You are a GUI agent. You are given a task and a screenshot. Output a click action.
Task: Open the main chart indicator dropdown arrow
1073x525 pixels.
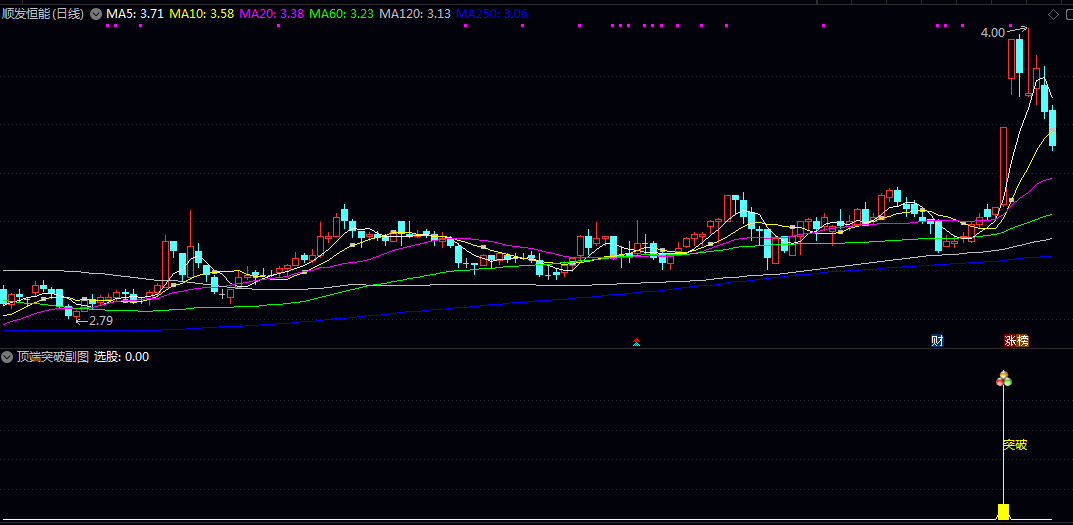point(96,14)
